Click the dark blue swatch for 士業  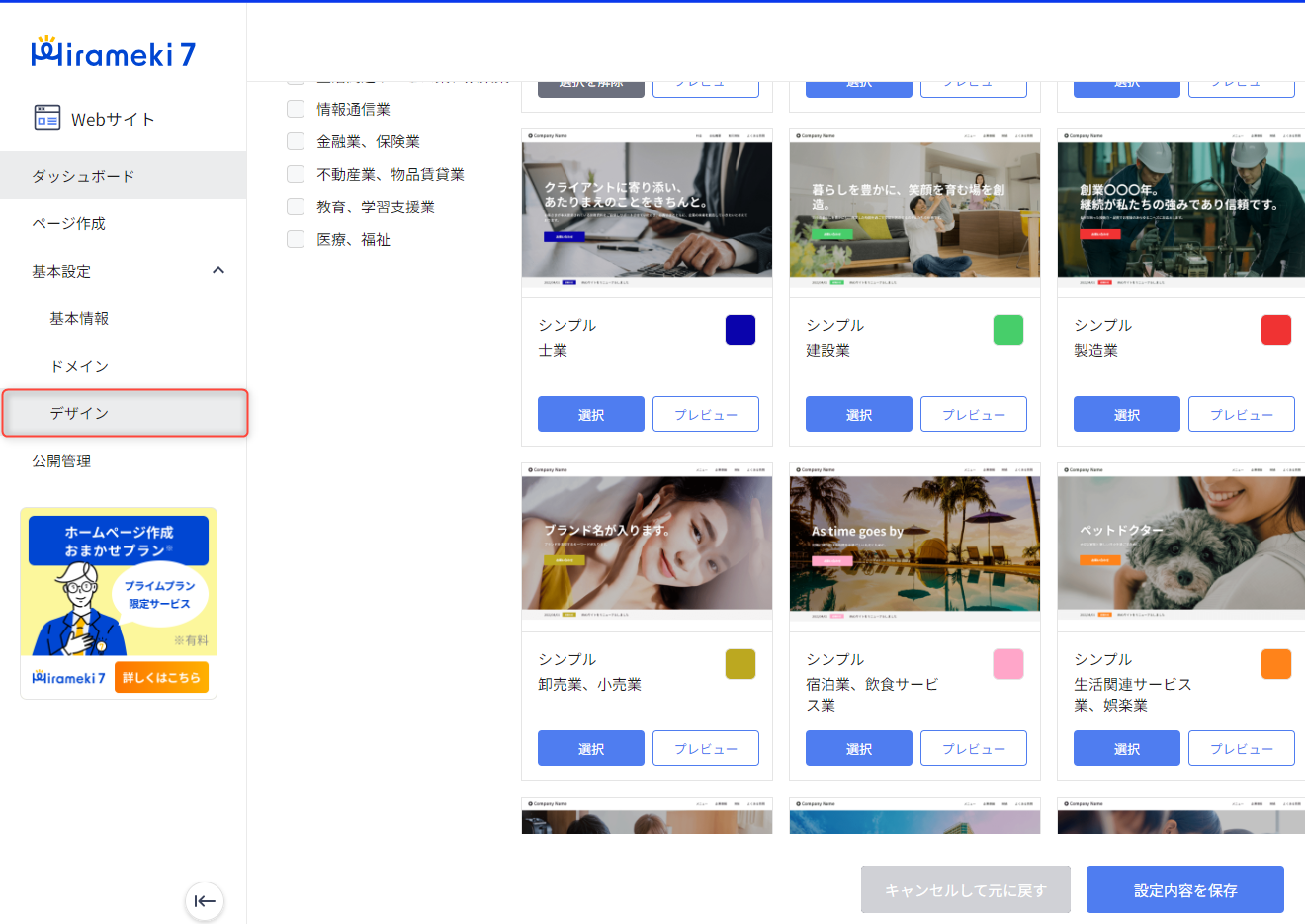pos(740,330)
